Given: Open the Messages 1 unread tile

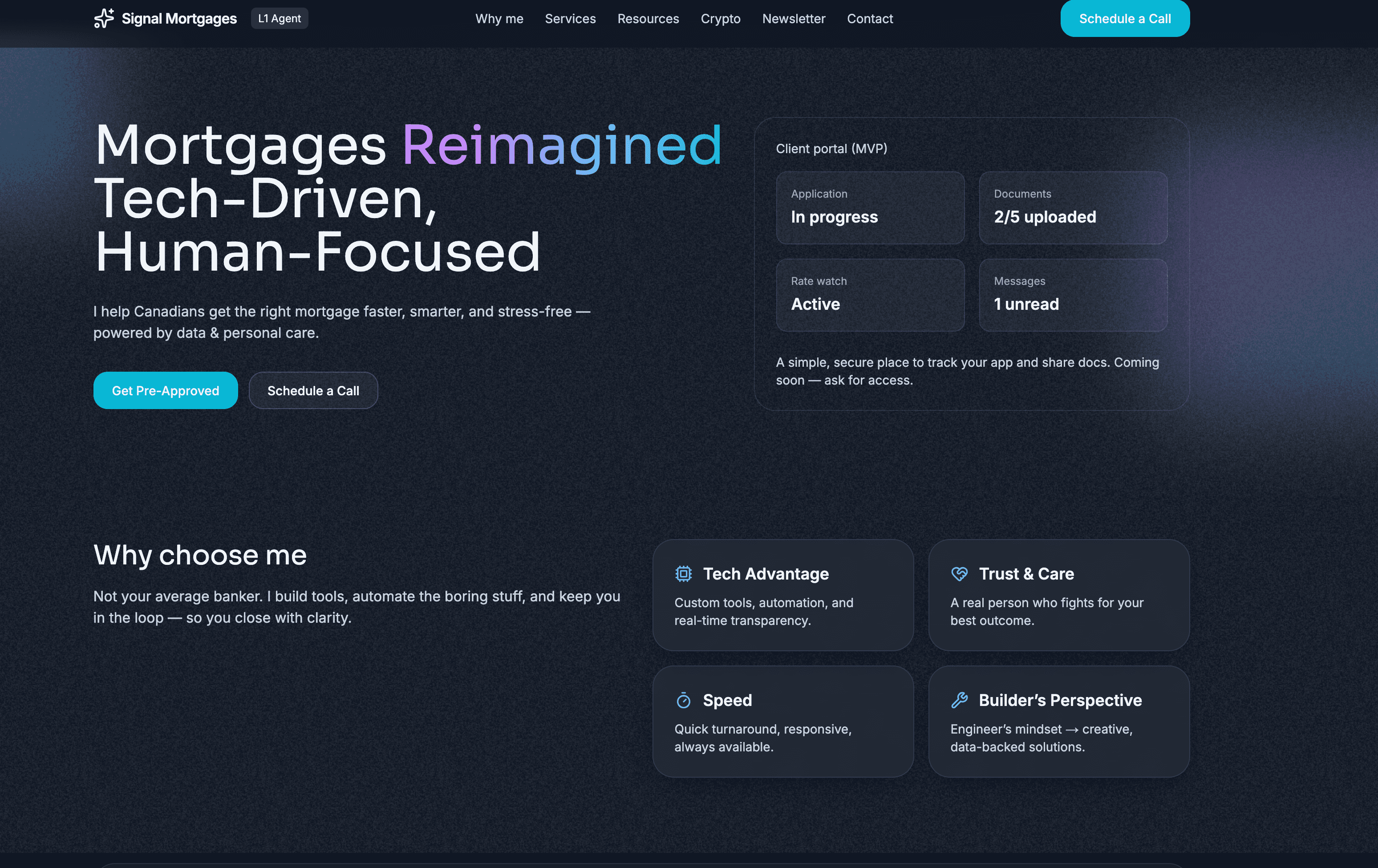Looking at the screenshot, I should click(x=1072, y=295).
